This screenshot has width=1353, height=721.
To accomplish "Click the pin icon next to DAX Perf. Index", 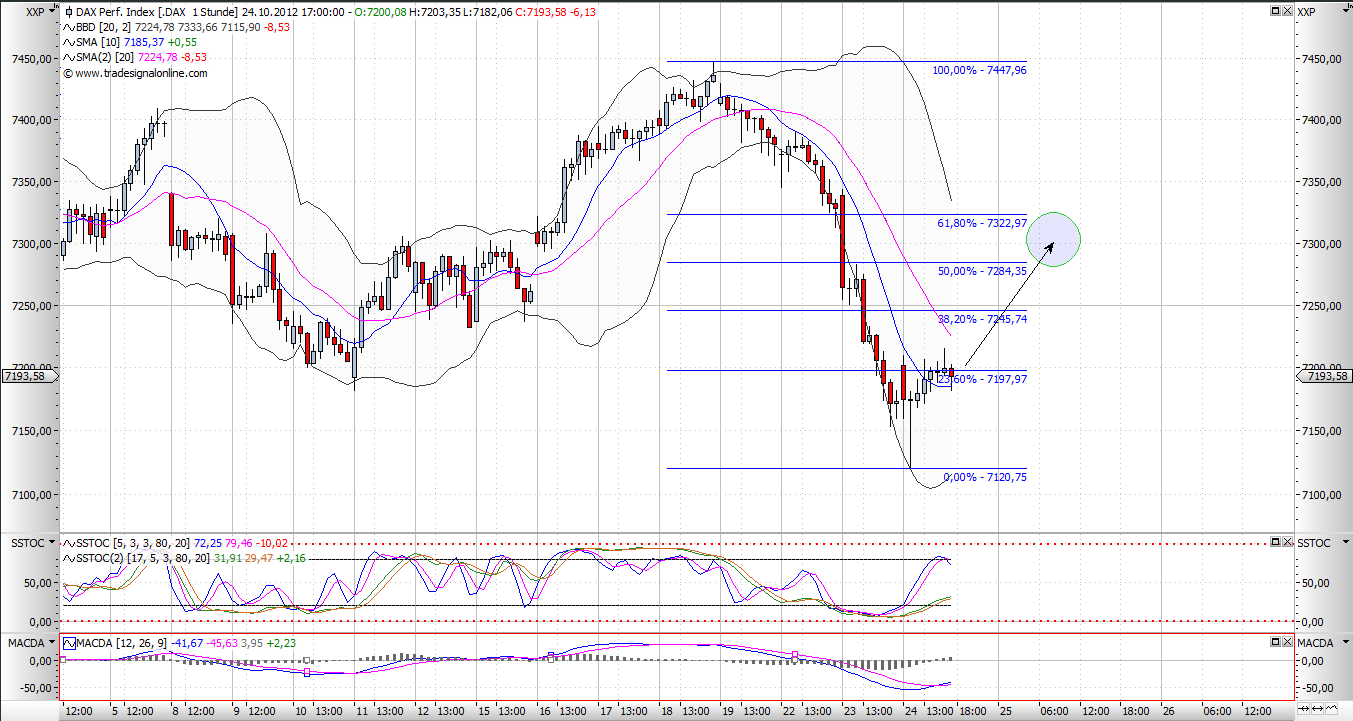I will coord(70,12).
